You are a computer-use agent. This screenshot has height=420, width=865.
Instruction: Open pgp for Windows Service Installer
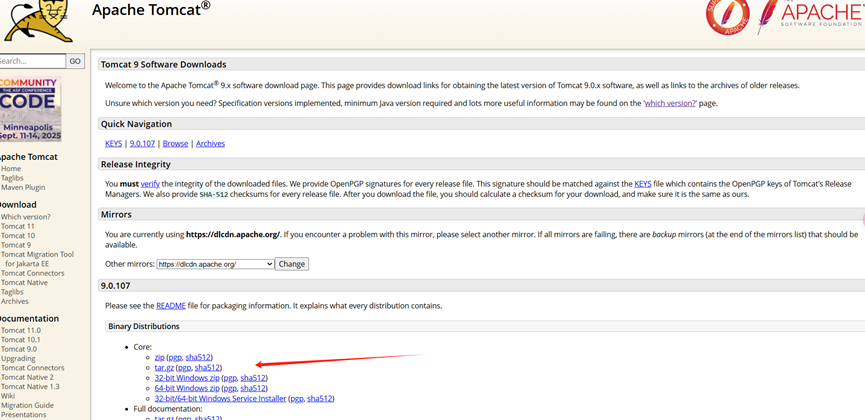coord(297,398)
